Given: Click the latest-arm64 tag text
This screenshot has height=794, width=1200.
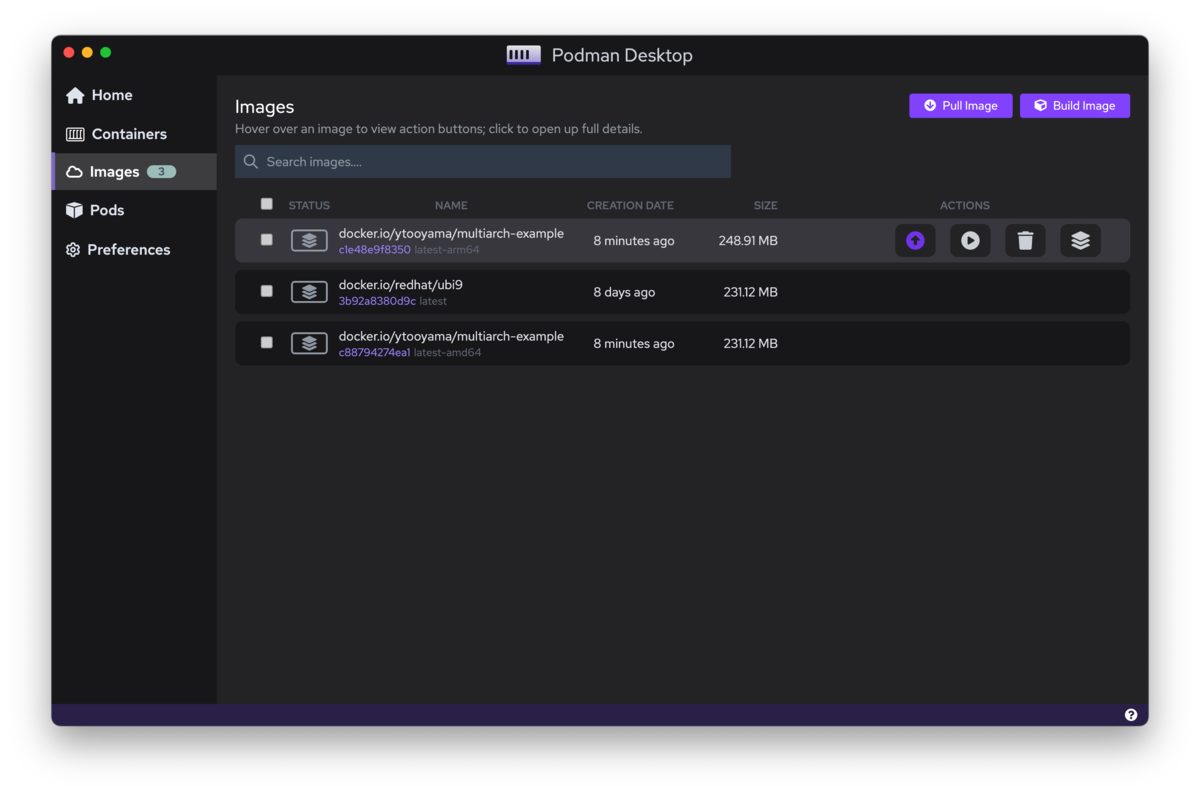Looking at the screenshot, I should click(446, 250).
